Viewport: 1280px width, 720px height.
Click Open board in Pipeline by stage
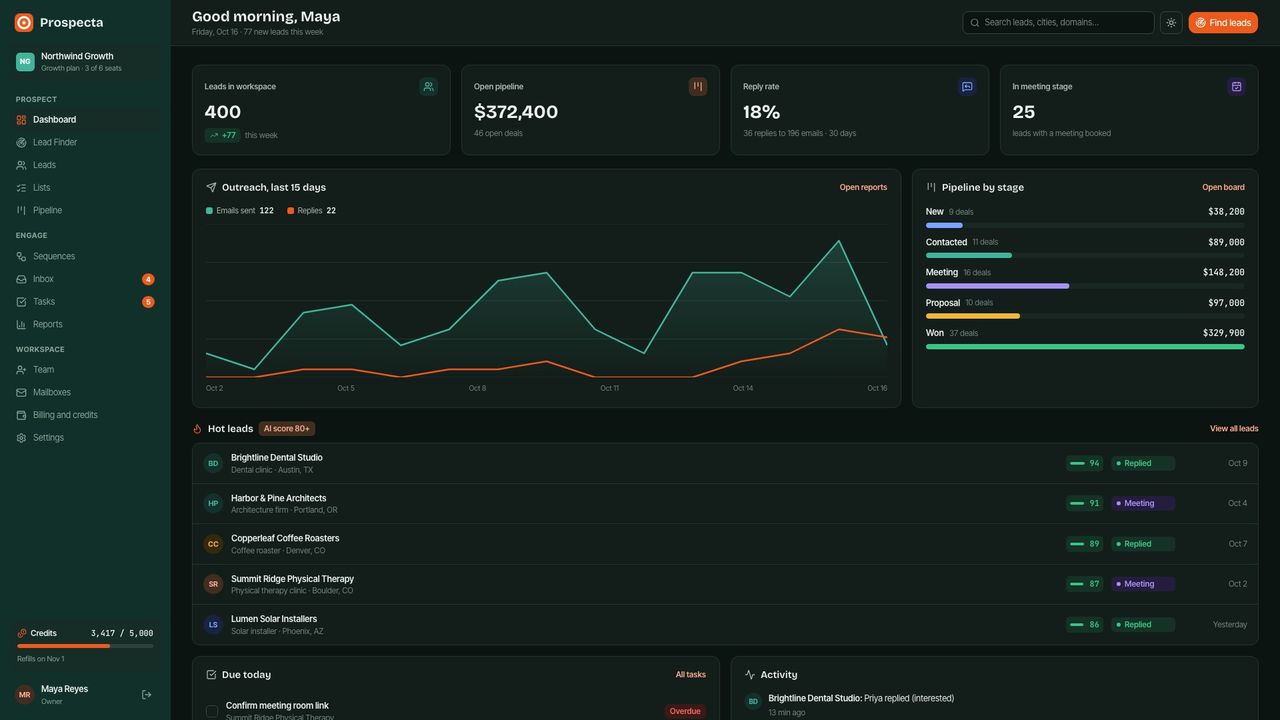(1223, 188)
